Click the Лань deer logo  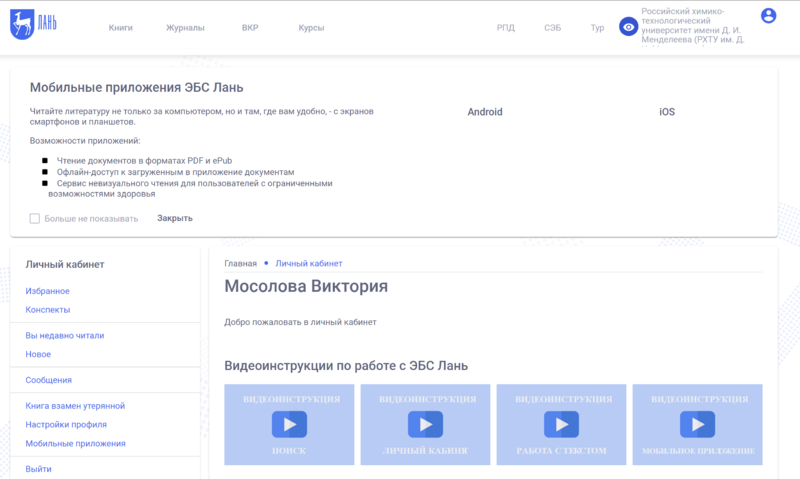[33, 24]
